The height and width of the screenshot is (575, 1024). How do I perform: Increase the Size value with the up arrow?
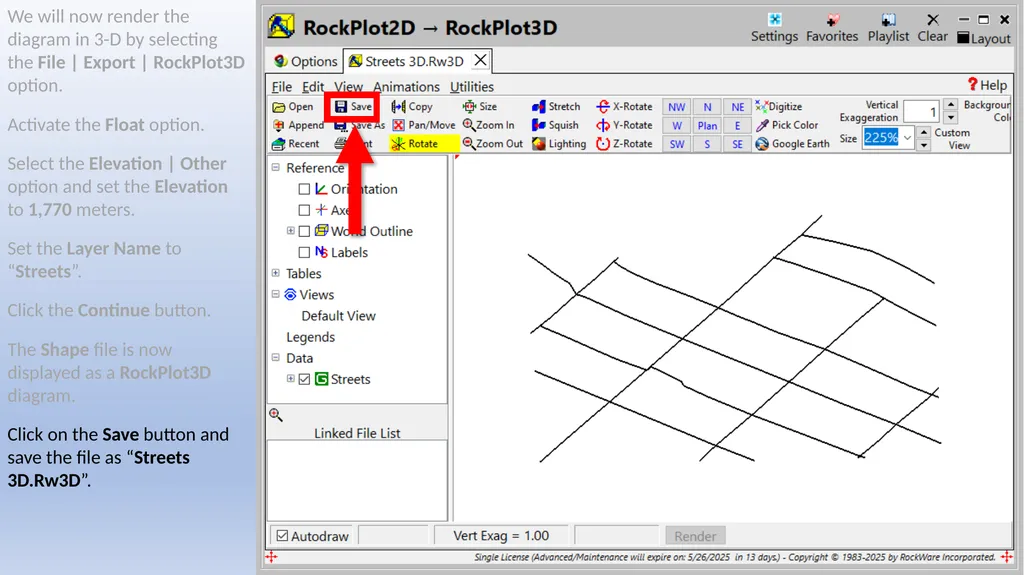923,132
